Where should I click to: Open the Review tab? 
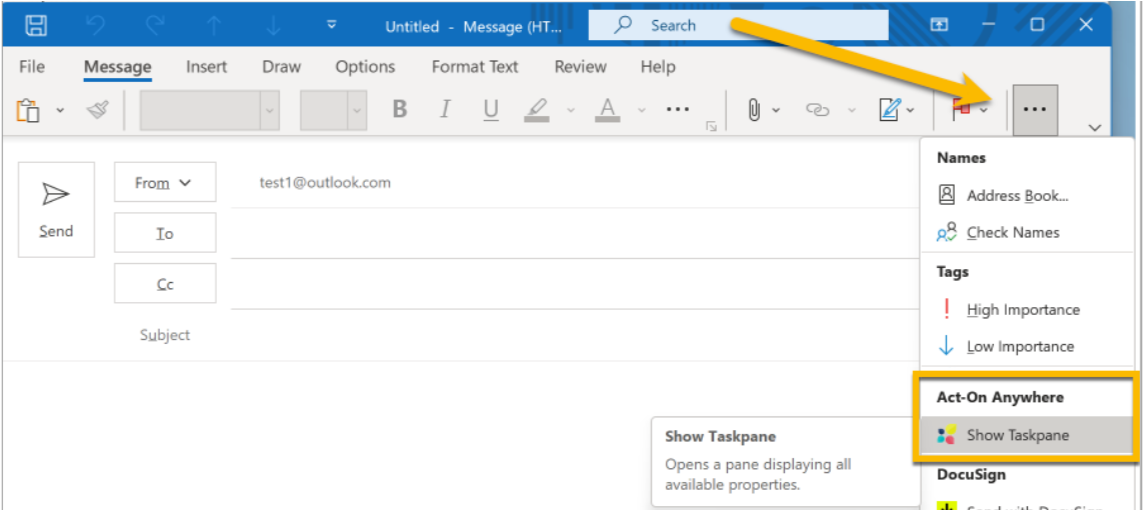(580, 67)
